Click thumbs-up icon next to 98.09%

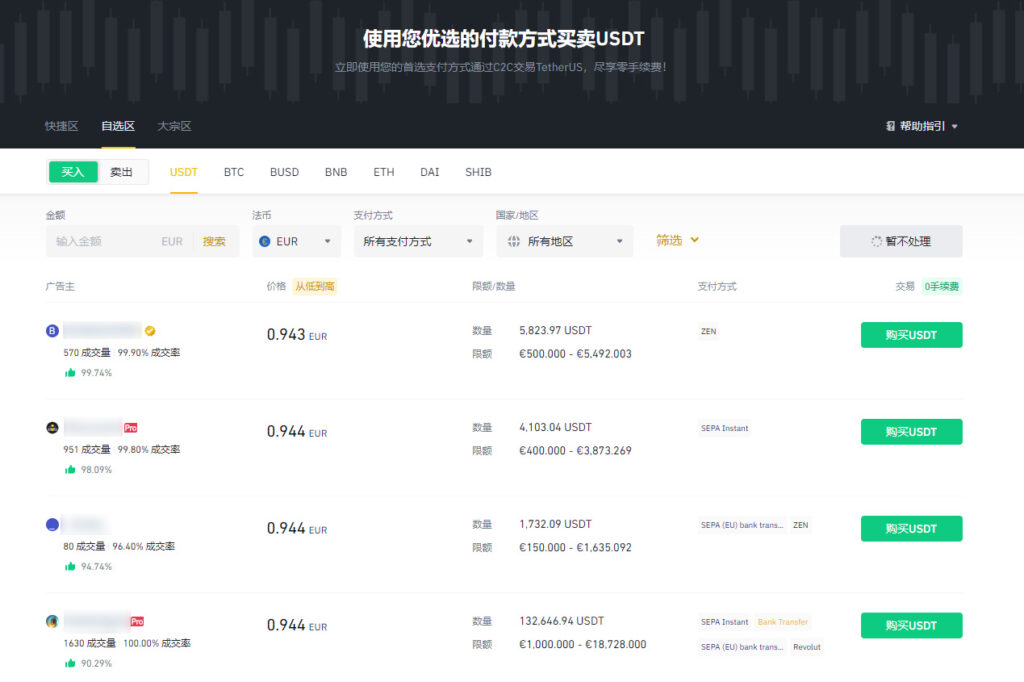click(70, 470)
